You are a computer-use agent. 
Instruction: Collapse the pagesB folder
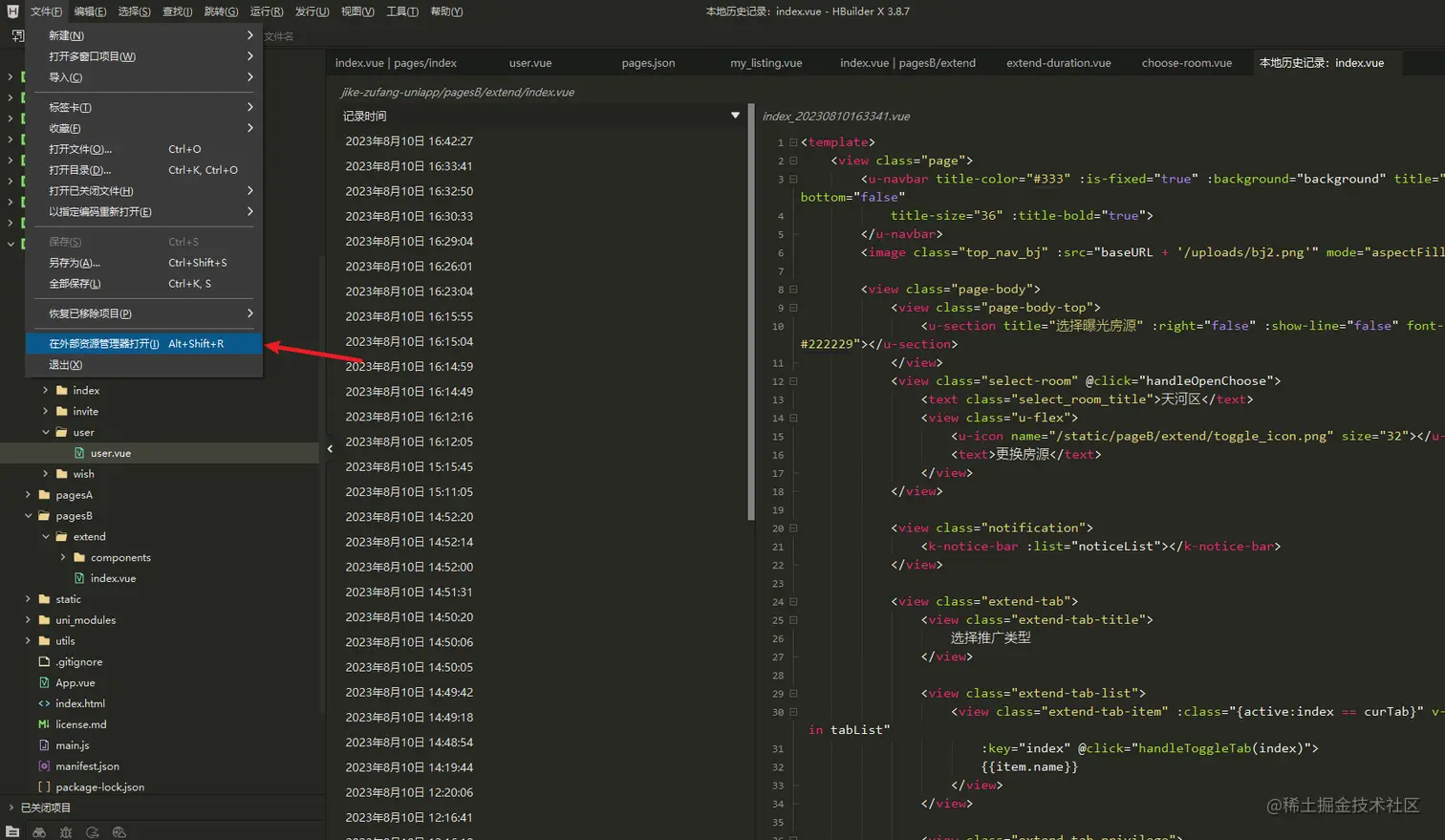[x=28, y=516]
